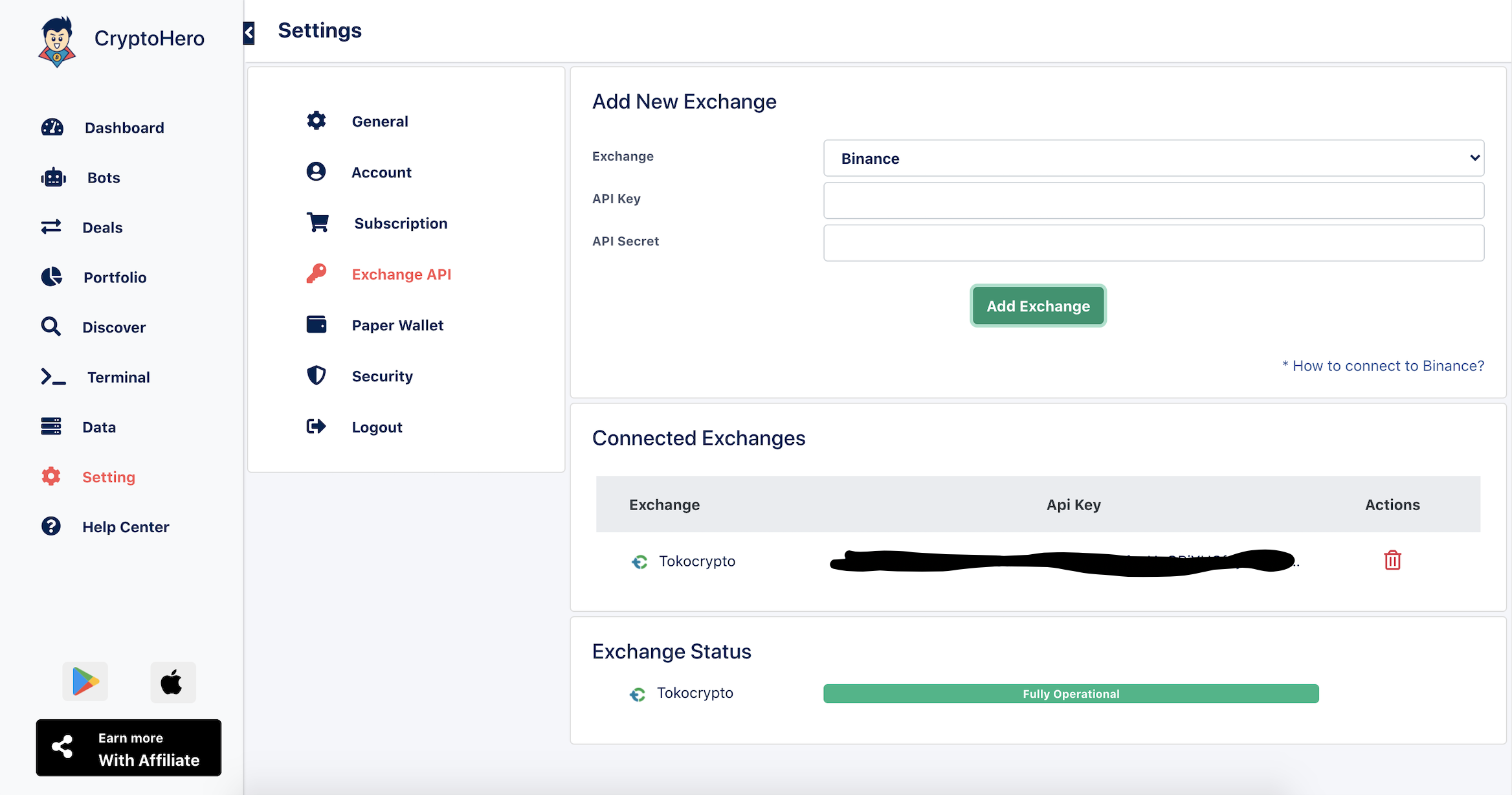Image resolution: width=1512 pixels, height=795 pixels.
Task: Click the red Setting gear icon
Action: click(51, 476)
